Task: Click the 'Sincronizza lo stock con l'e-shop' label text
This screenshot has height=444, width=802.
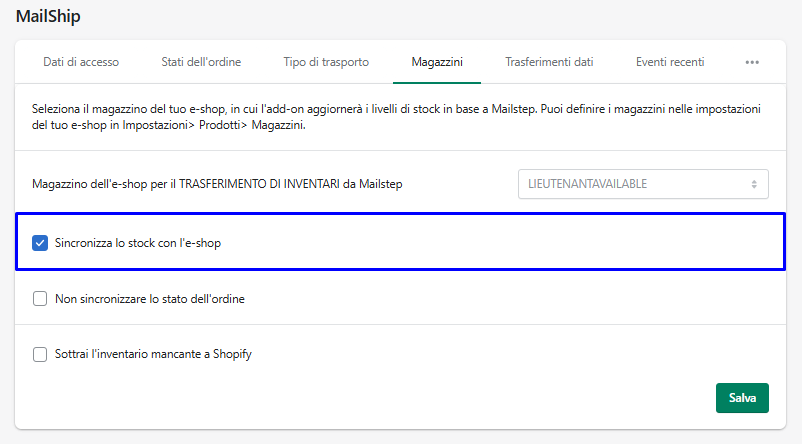Action: pos(138,243)
